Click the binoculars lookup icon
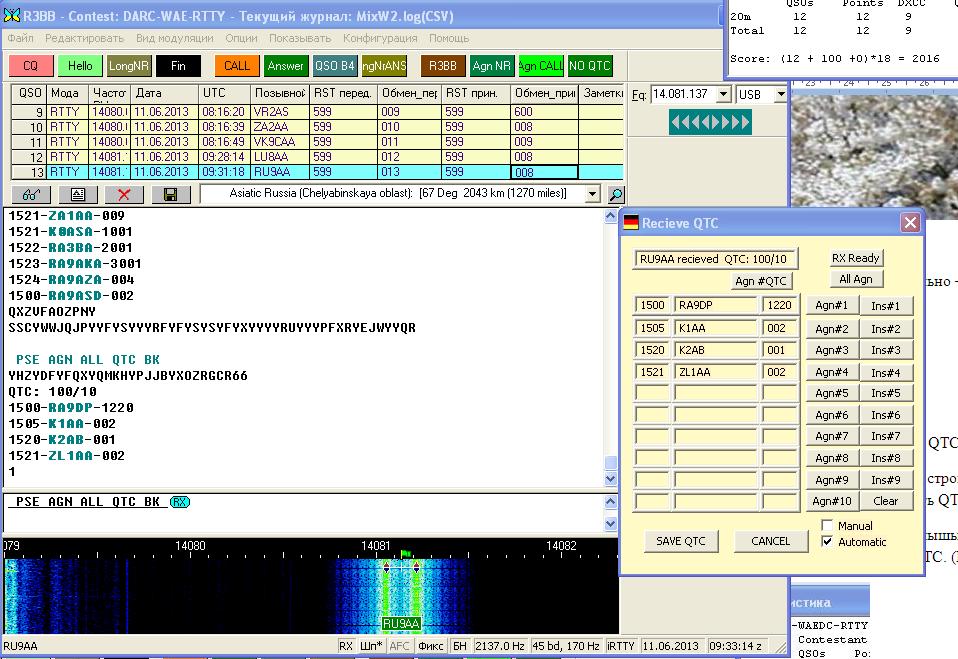Image resolution: width=958 pixels, height=659 pixels. point(30,195)
